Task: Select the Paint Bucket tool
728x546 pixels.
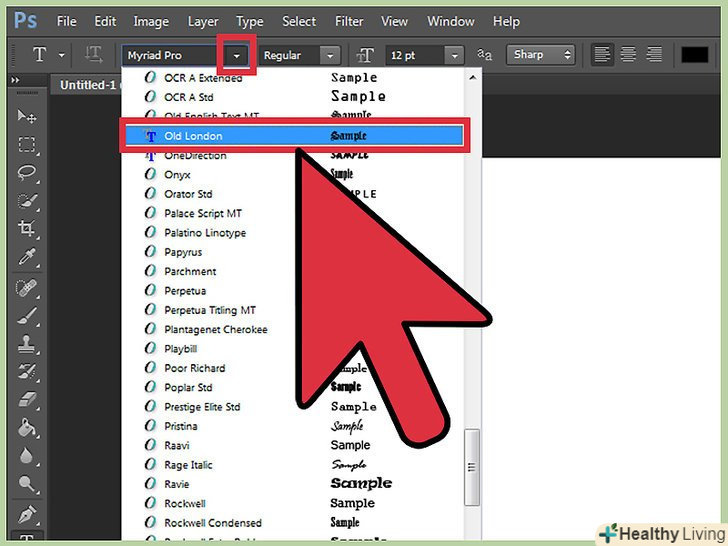Action: click(26, 428)
